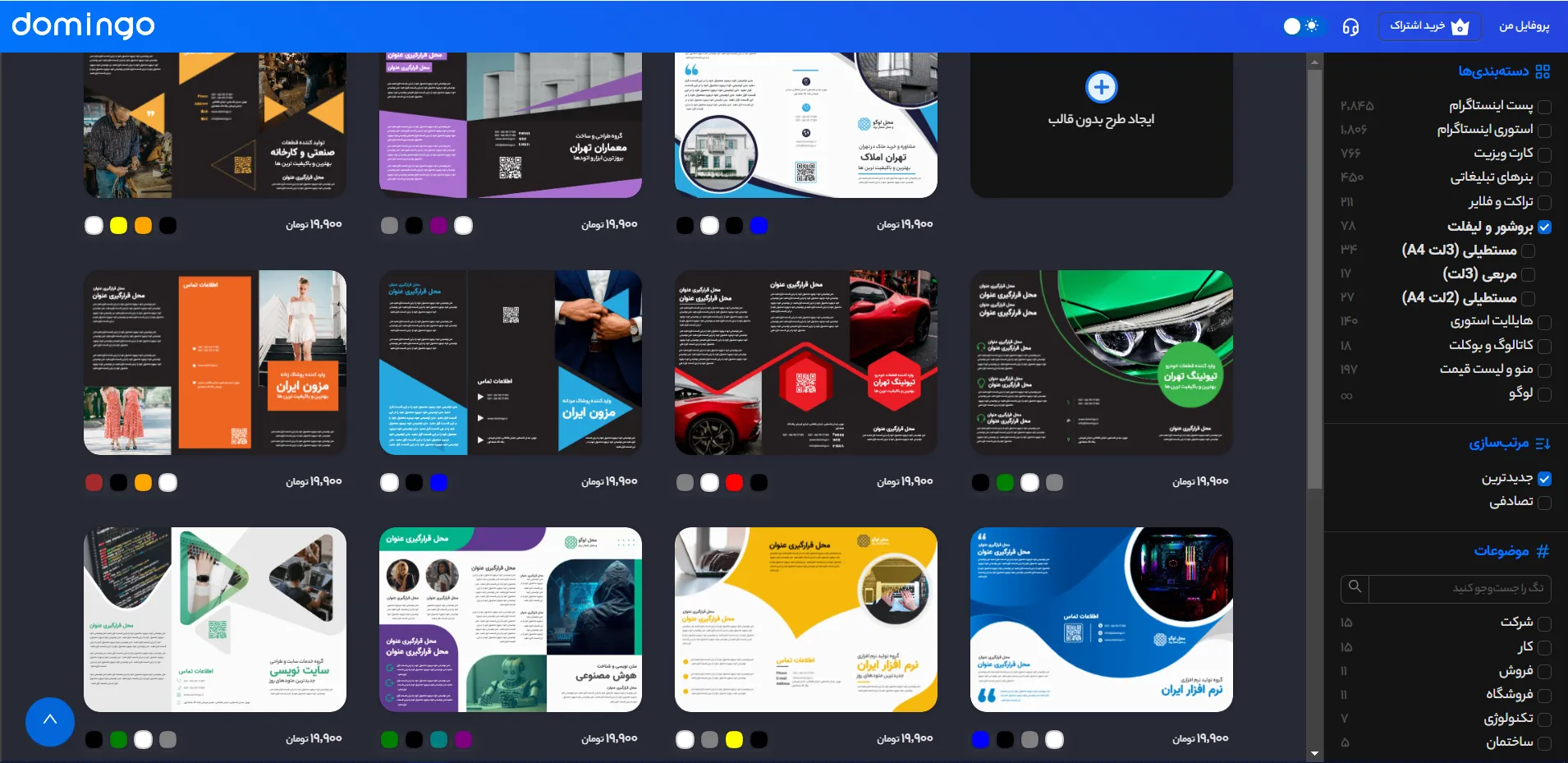Open the املاک تهران brochure template
Image resolution: width=1568 pixels, height=763 pixels.
806,125
